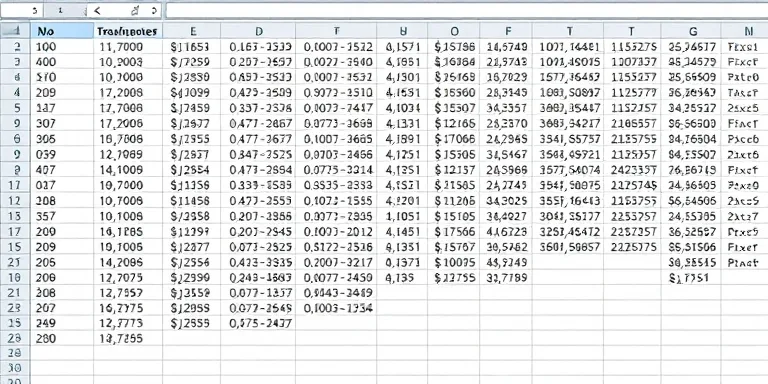768x384 pixels.
Task: Select column header G
Action: coord(692,31)
